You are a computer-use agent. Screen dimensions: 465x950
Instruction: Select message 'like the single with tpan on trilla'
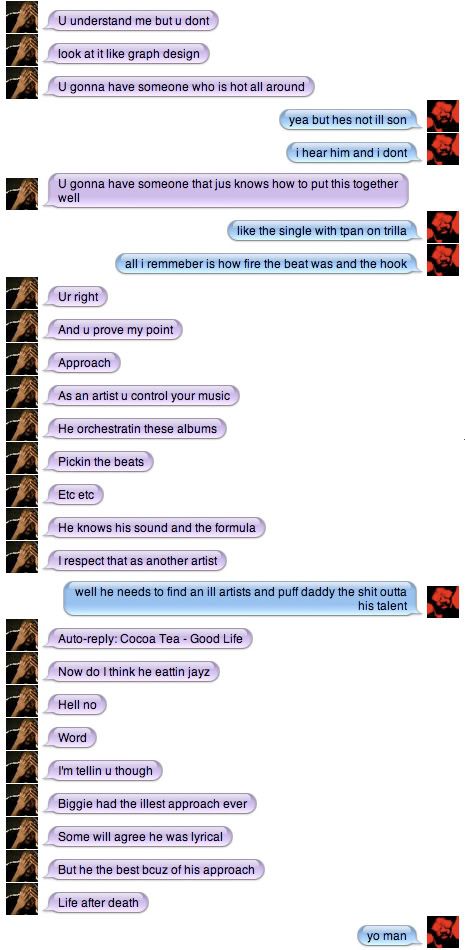(x=326, y=230)
